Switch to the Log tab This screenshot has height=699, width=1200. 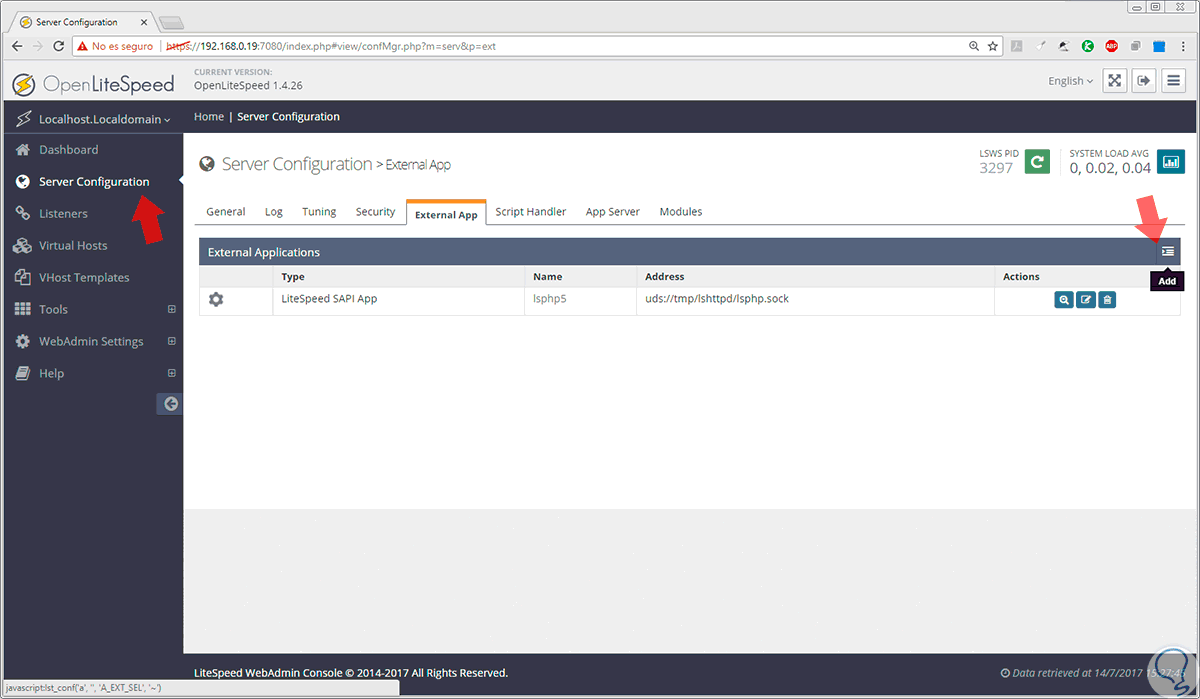[274, 212]
